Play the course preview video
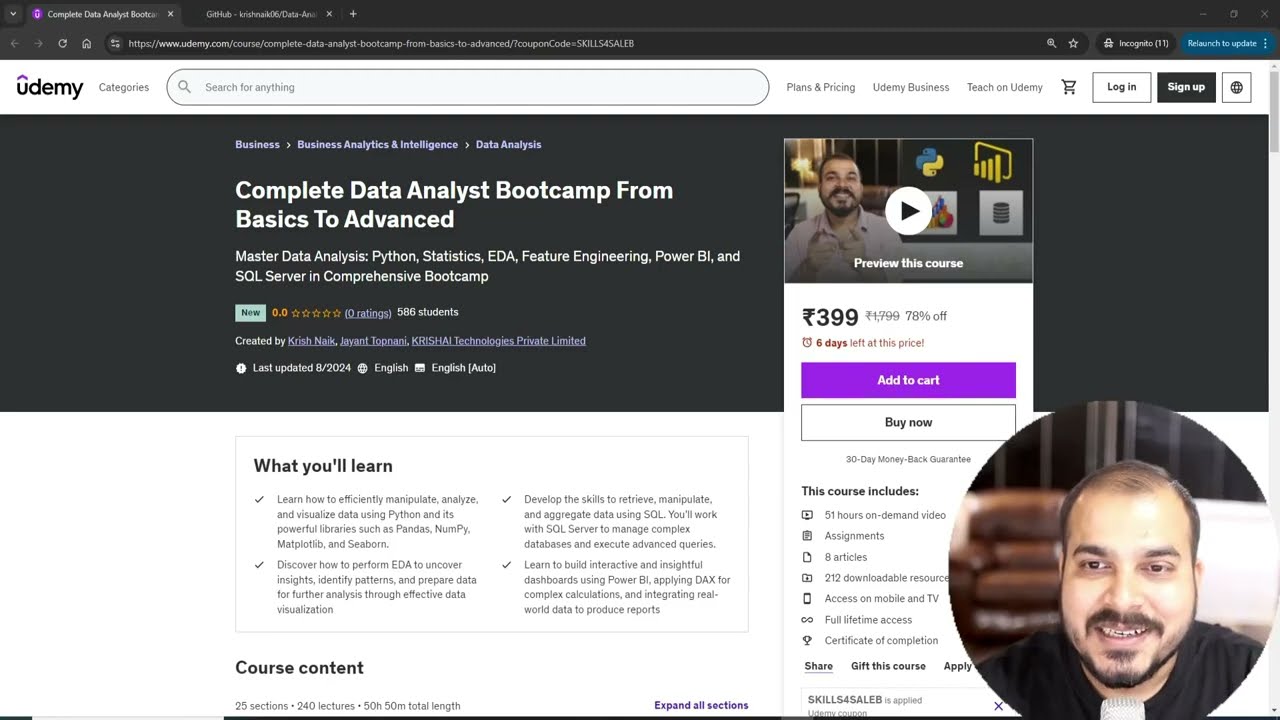The height and width of the screenshot is (720, 1280). pyautogui.click(x=908, y=211)
